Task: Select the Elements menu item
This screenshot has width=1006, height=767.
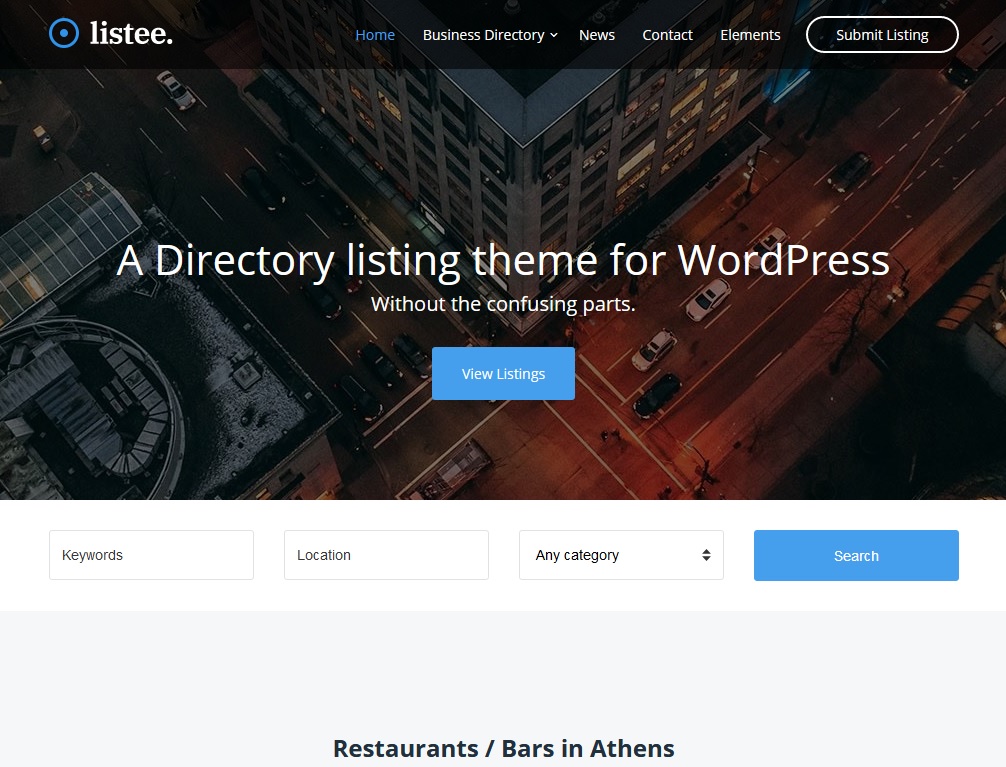Action: tap(750, 35)
